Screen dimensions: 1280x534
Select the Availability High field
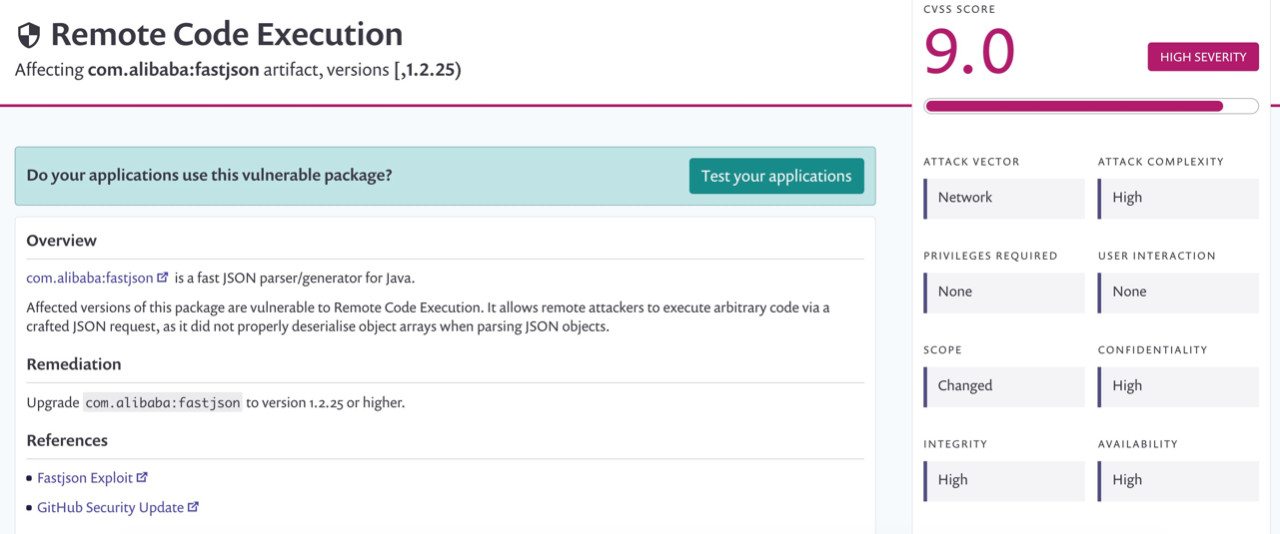click(1178, 480)
